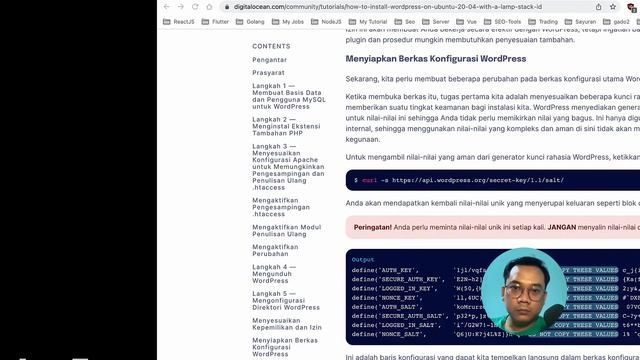Open the My Jobs bookmark folder
640x360 pixels.
(x=288, y=22)
